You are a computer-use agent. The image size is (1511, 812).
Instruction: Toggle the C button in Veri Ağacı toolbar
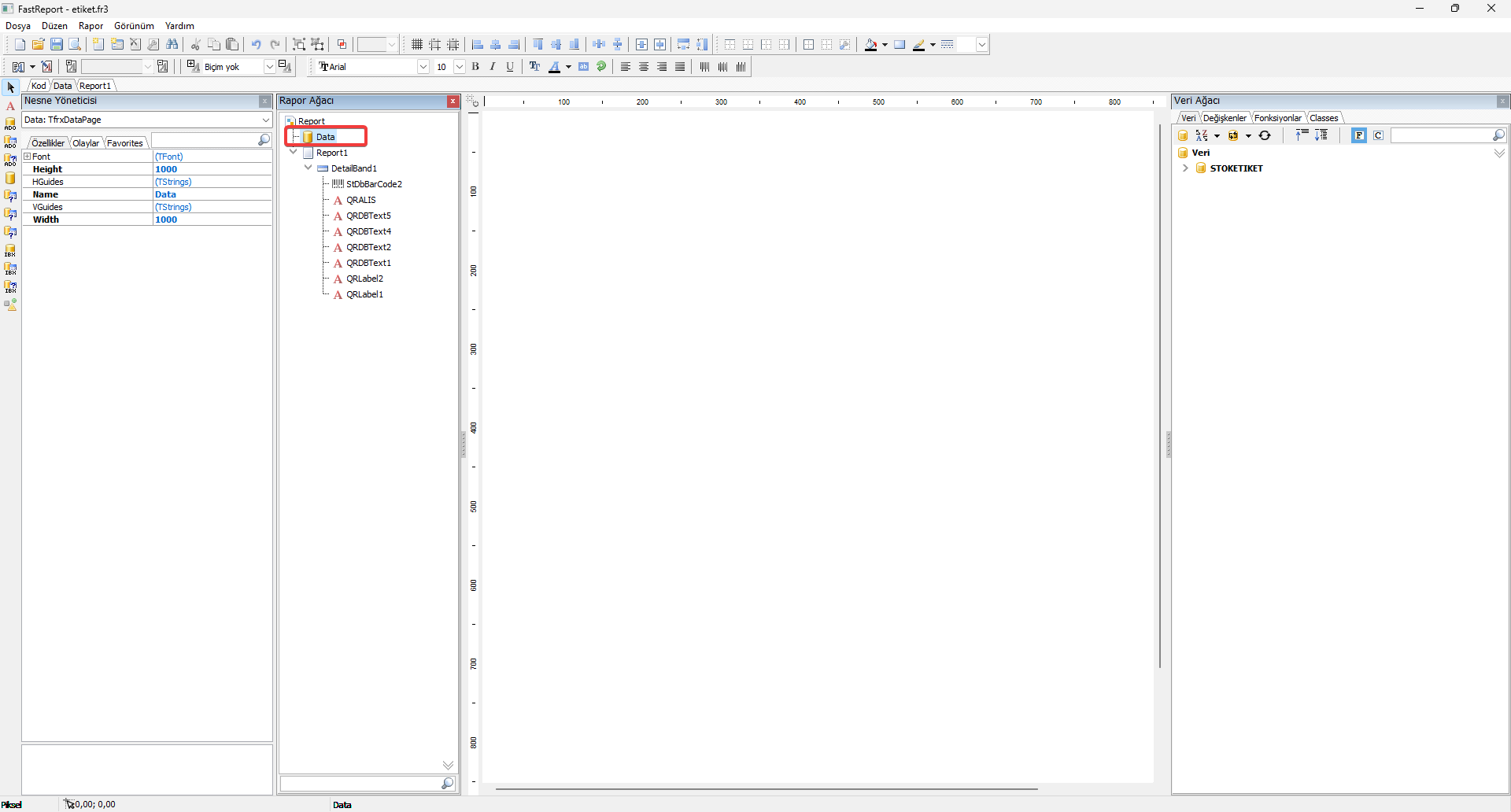[1378, 135]
